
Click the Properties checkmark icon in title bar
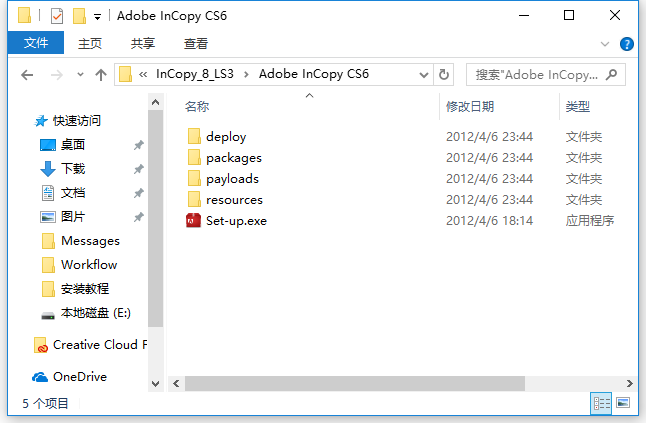coord(57,16)
